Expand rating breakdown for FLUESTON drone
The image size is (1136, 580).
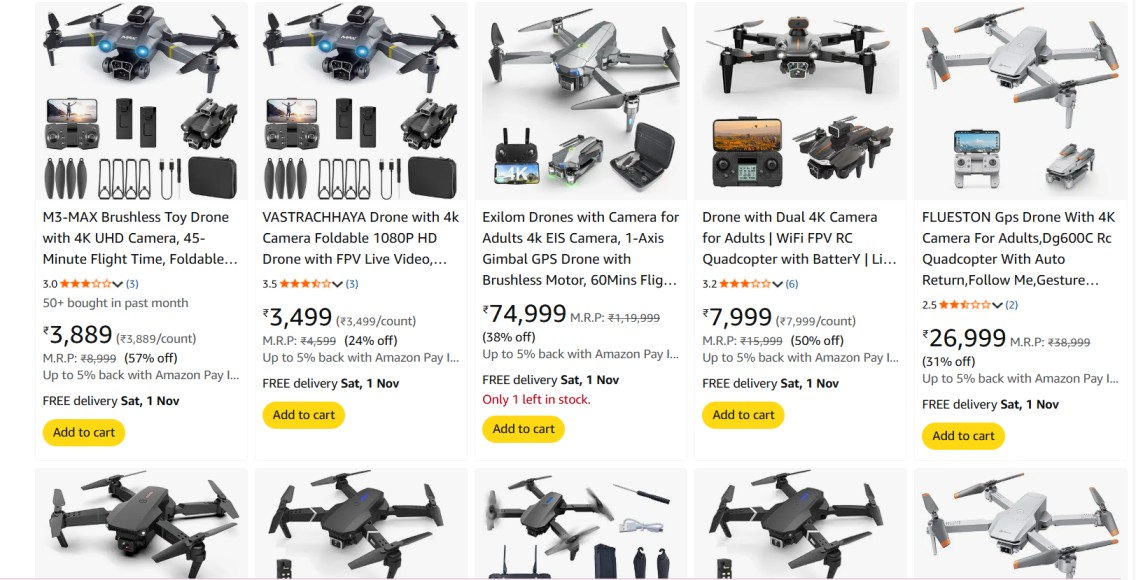(998, 306)
